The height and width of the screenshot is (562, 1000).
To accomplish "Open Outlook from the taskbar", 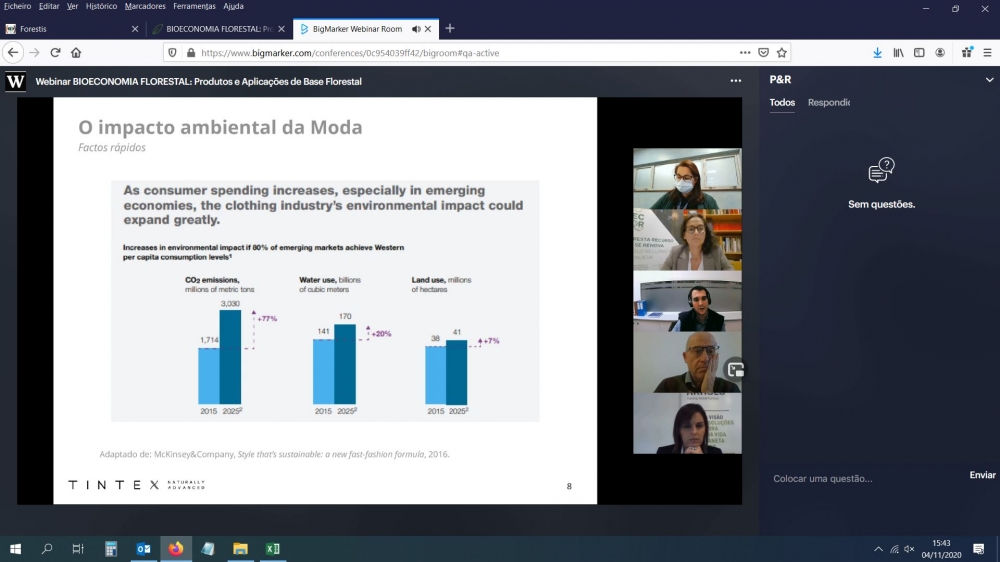I will [143, 549].
